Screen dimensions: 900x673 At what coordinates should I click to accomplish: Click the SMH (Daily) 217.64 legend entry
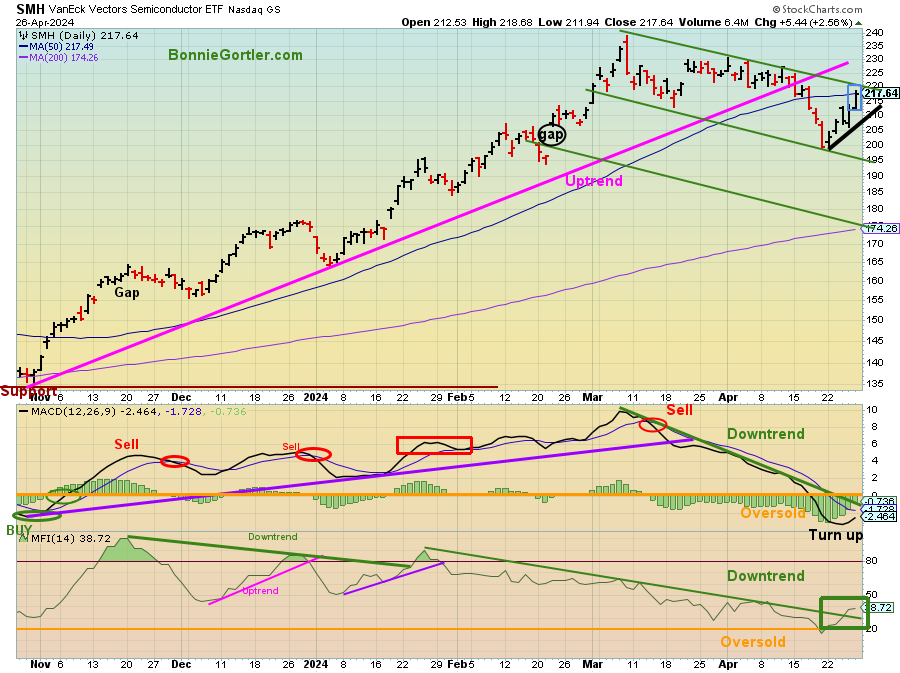coord(84,36)
